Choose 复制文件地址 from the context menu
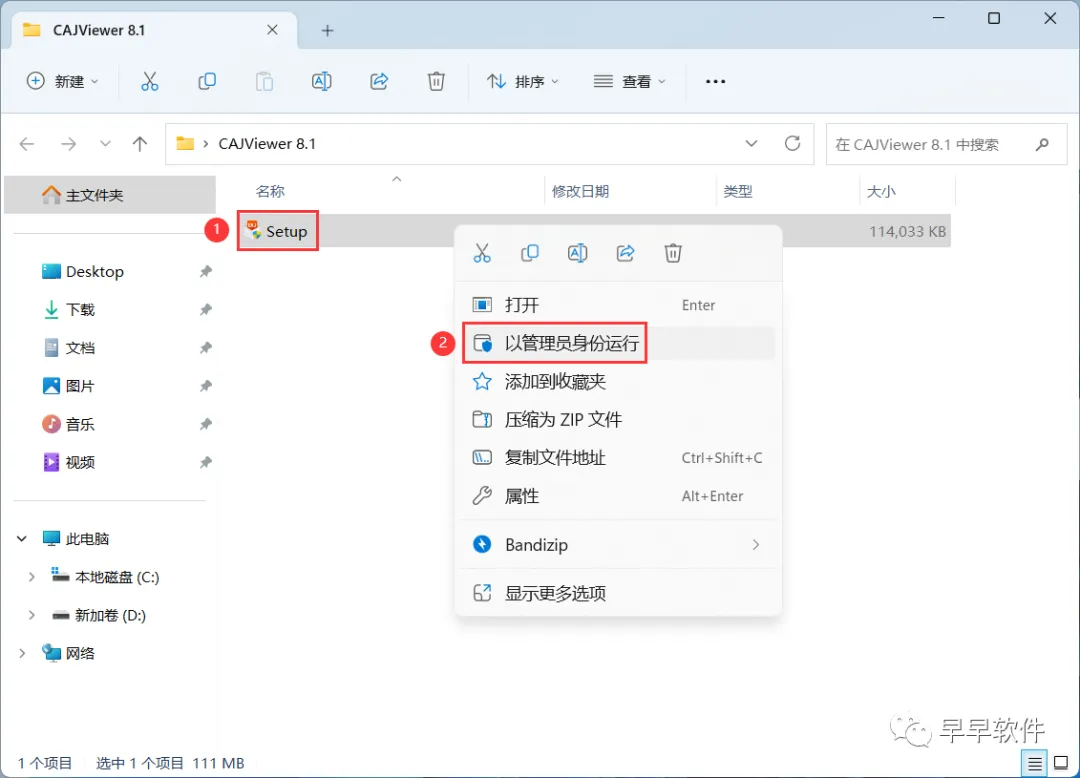Screen dimensions: 1080x778 coord(618,458)
